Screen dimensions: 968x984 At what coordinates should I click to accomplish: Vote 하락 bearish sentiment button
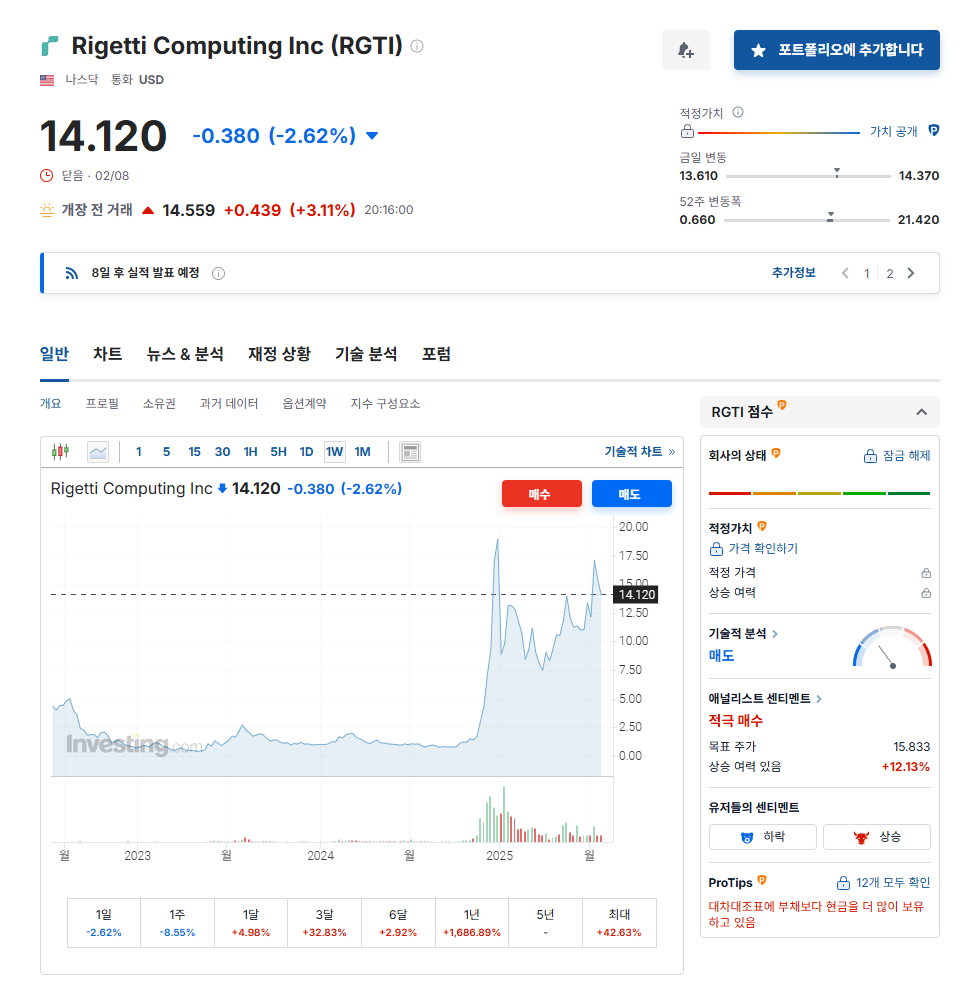(x=763, y=837)
